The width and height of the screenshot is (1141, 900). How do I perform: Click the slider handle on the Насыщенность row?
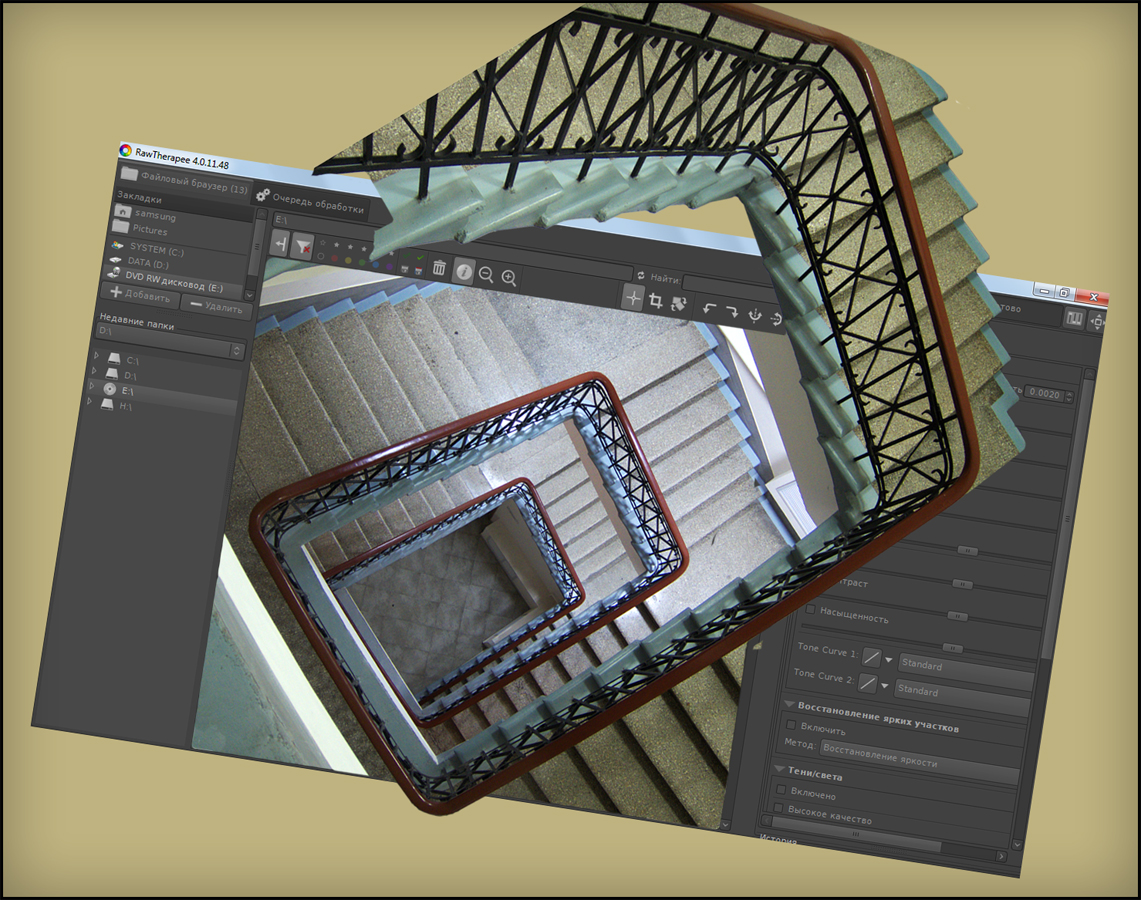click(x=958, y=616)
